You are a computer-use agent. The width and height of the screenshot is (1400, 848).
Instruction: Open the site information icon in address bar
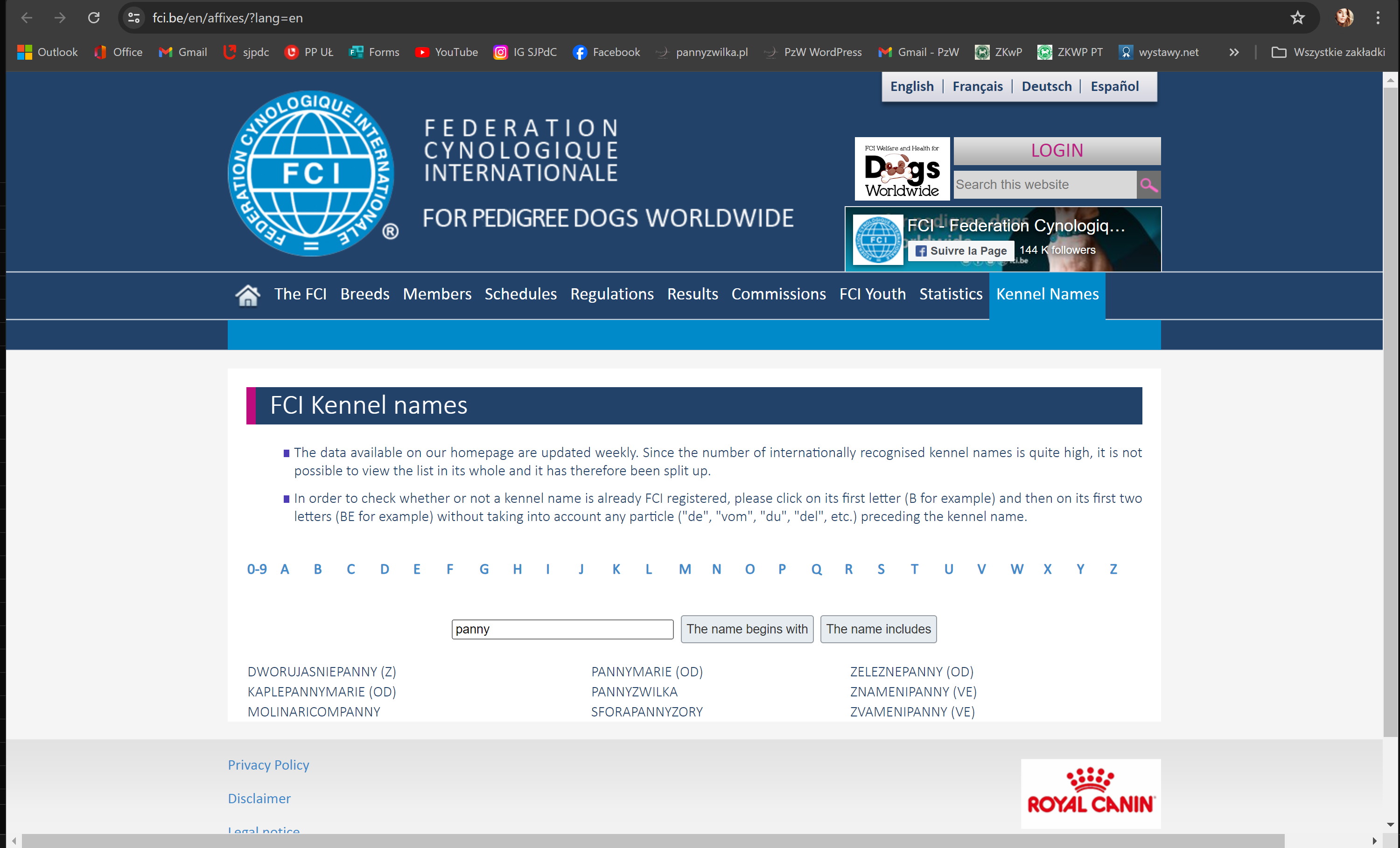134,18
